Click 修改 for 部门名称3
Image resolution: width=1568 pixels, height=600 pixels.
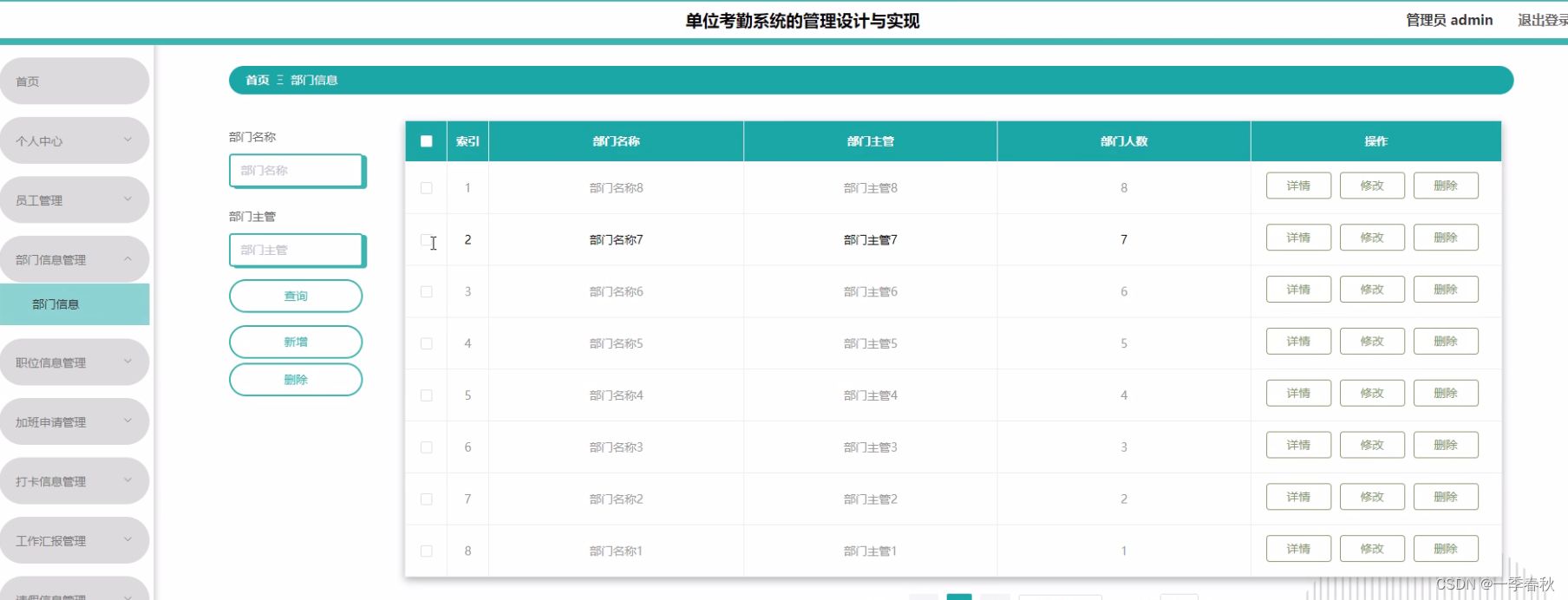1372,446
